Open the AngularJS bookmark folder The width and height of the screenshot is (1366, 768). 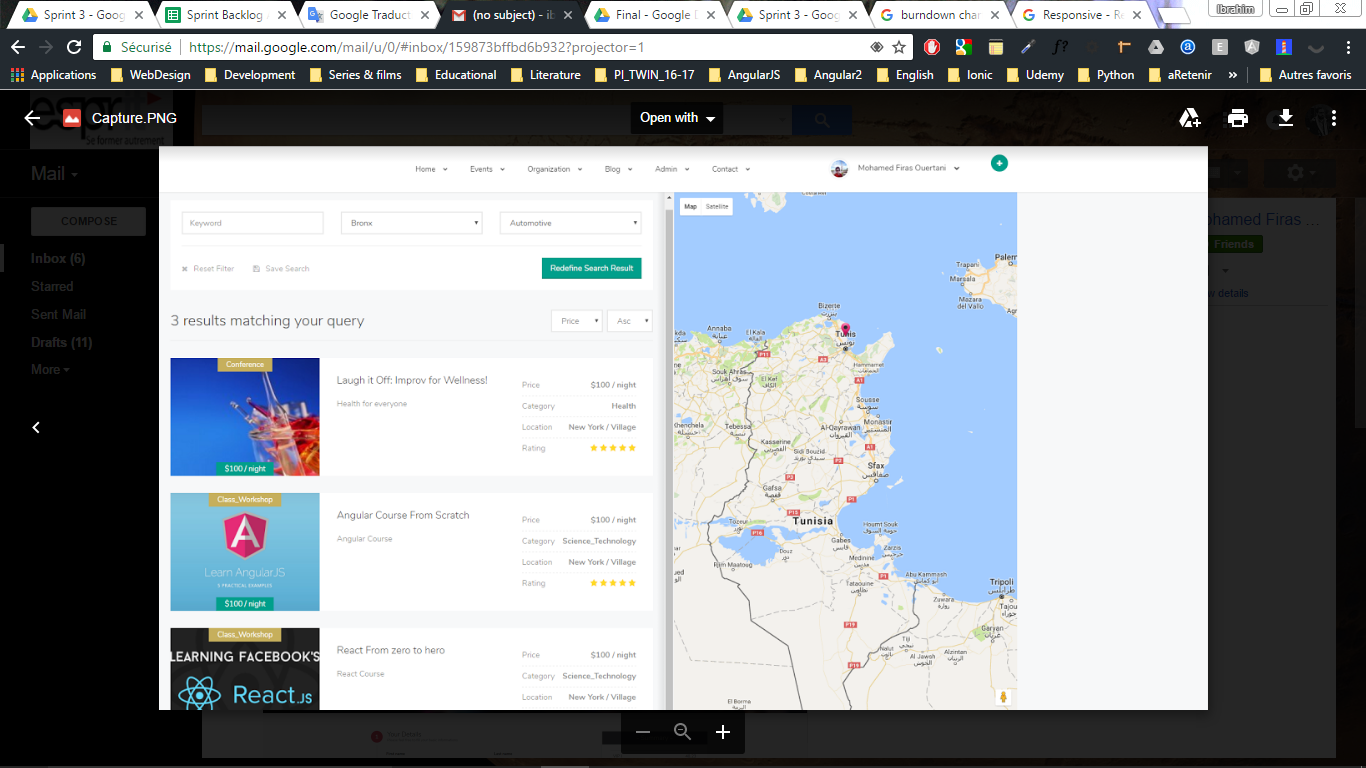(x=744, y=75)
